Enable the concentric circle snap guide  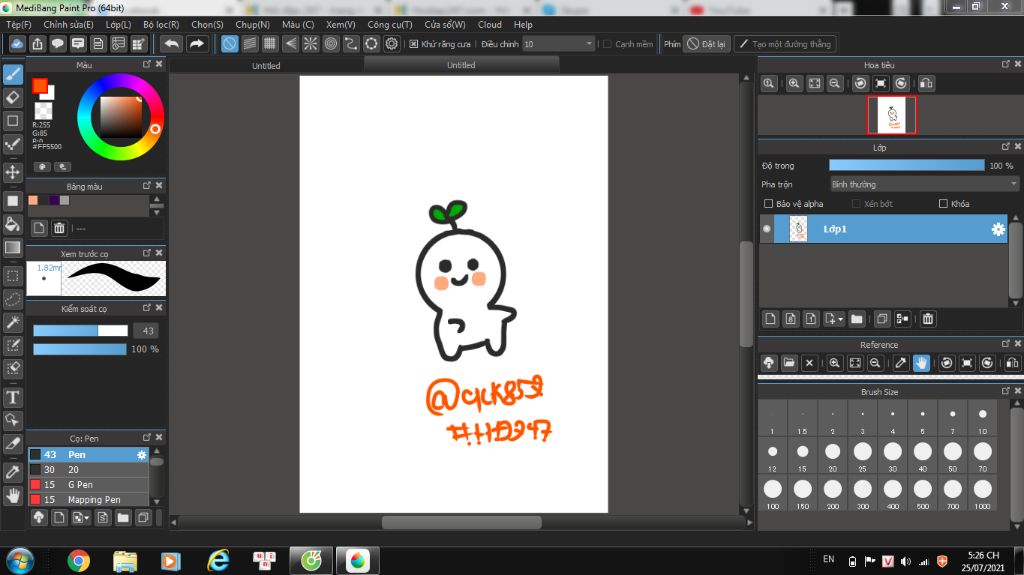330,44
